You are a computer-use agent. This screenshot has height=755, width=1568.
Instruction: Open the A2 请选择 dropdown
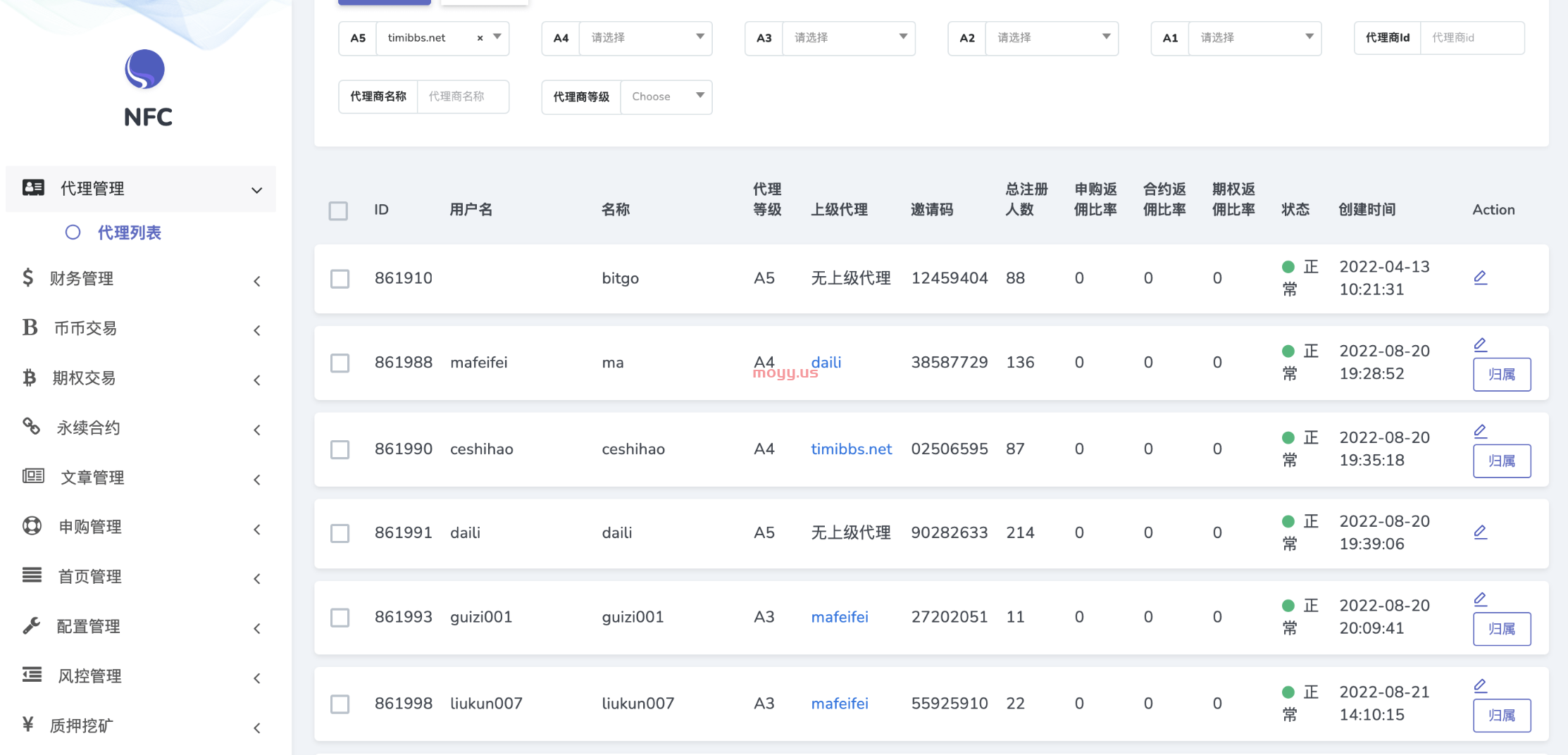pyautogui.click(x=1051, y=38)
